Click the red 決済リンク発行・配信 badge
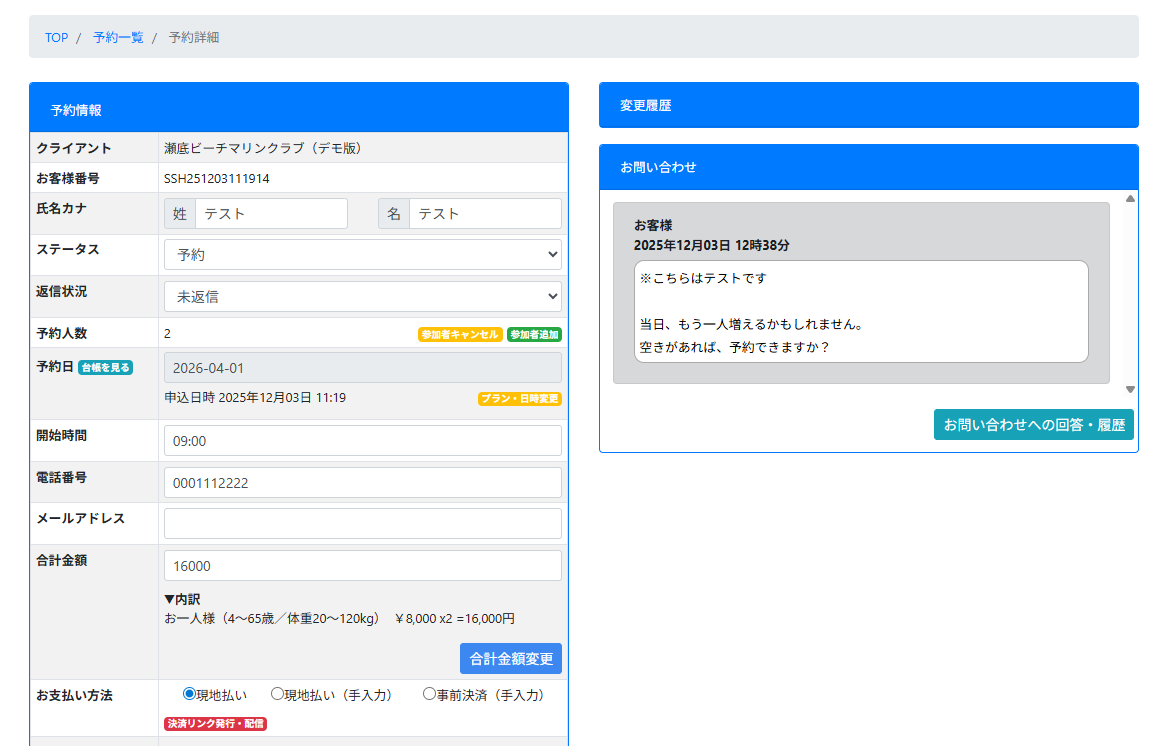 [x=215, y=724]
